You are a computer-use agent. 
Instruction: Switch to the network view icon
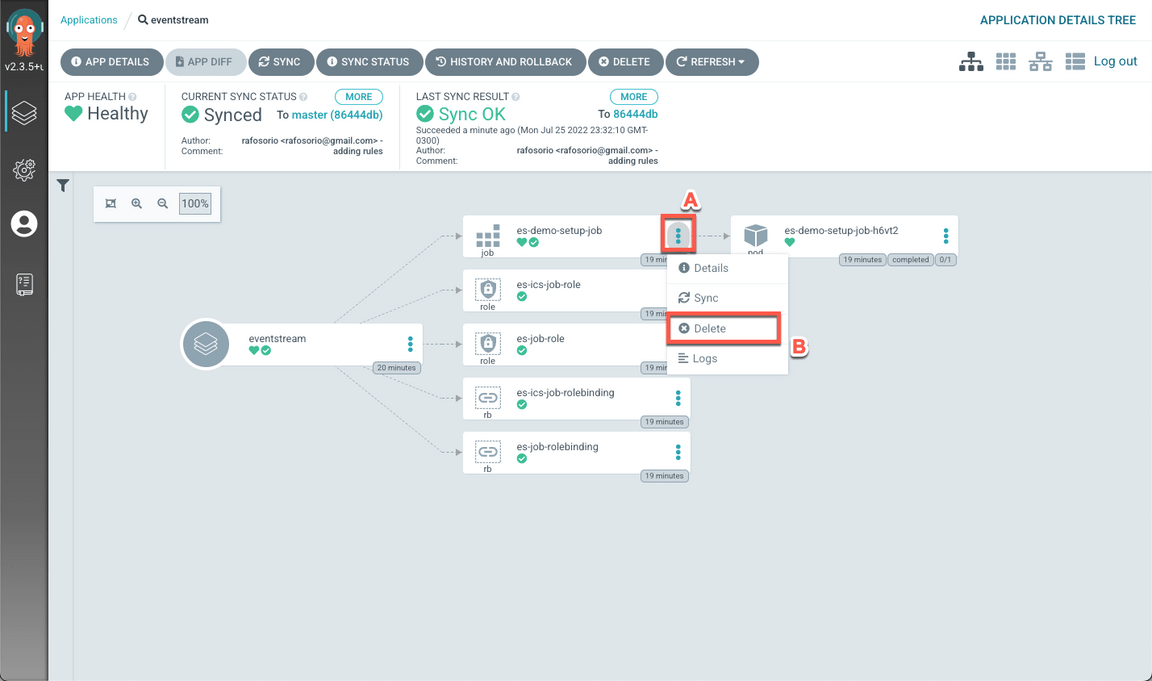(1041, 62)
